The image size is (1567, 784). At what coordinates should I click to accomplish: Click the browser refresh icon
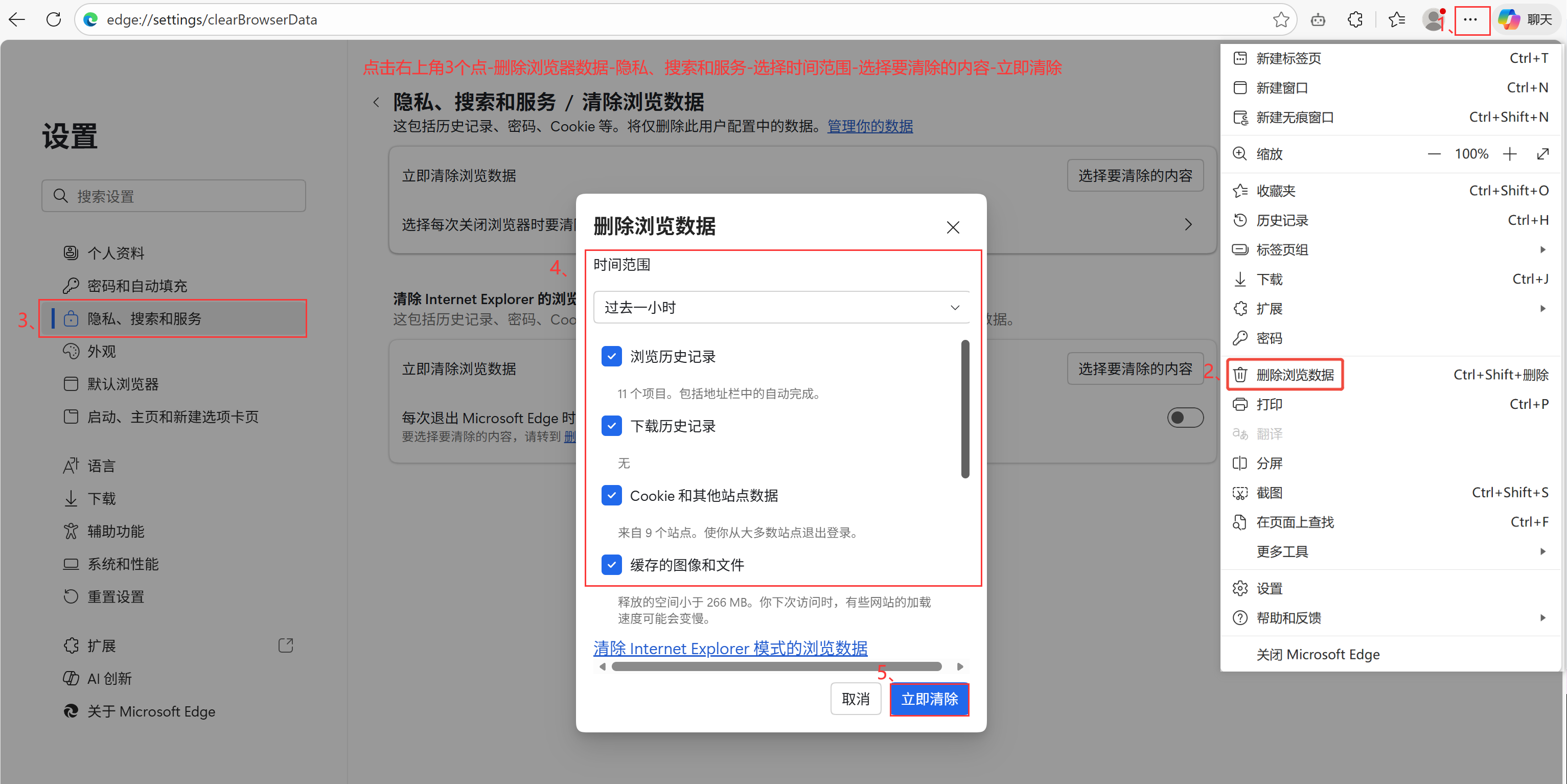coord(54,19)
